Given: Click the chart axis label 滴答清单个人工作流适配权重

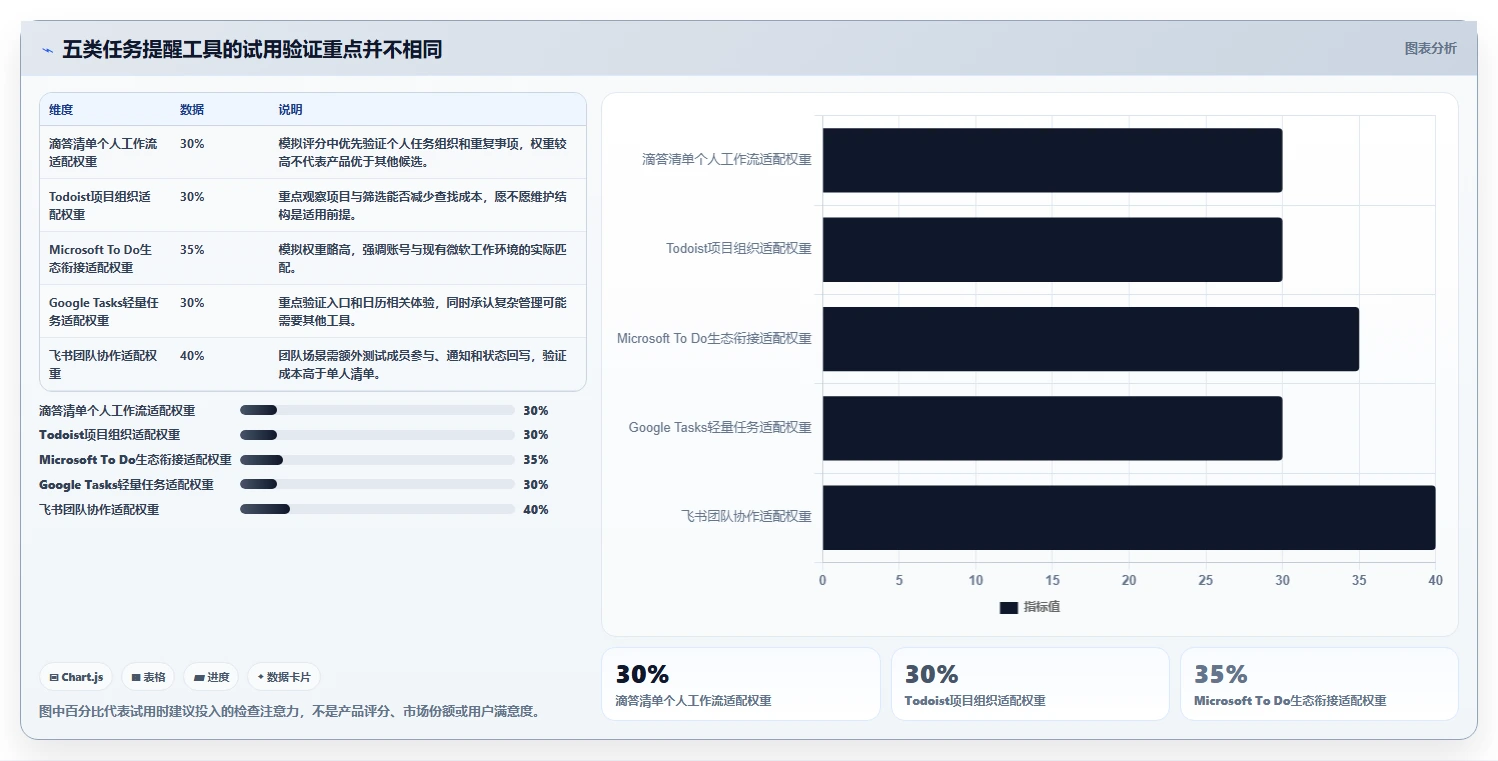Looking at the screenshot, I should click(x=727, y=159).
